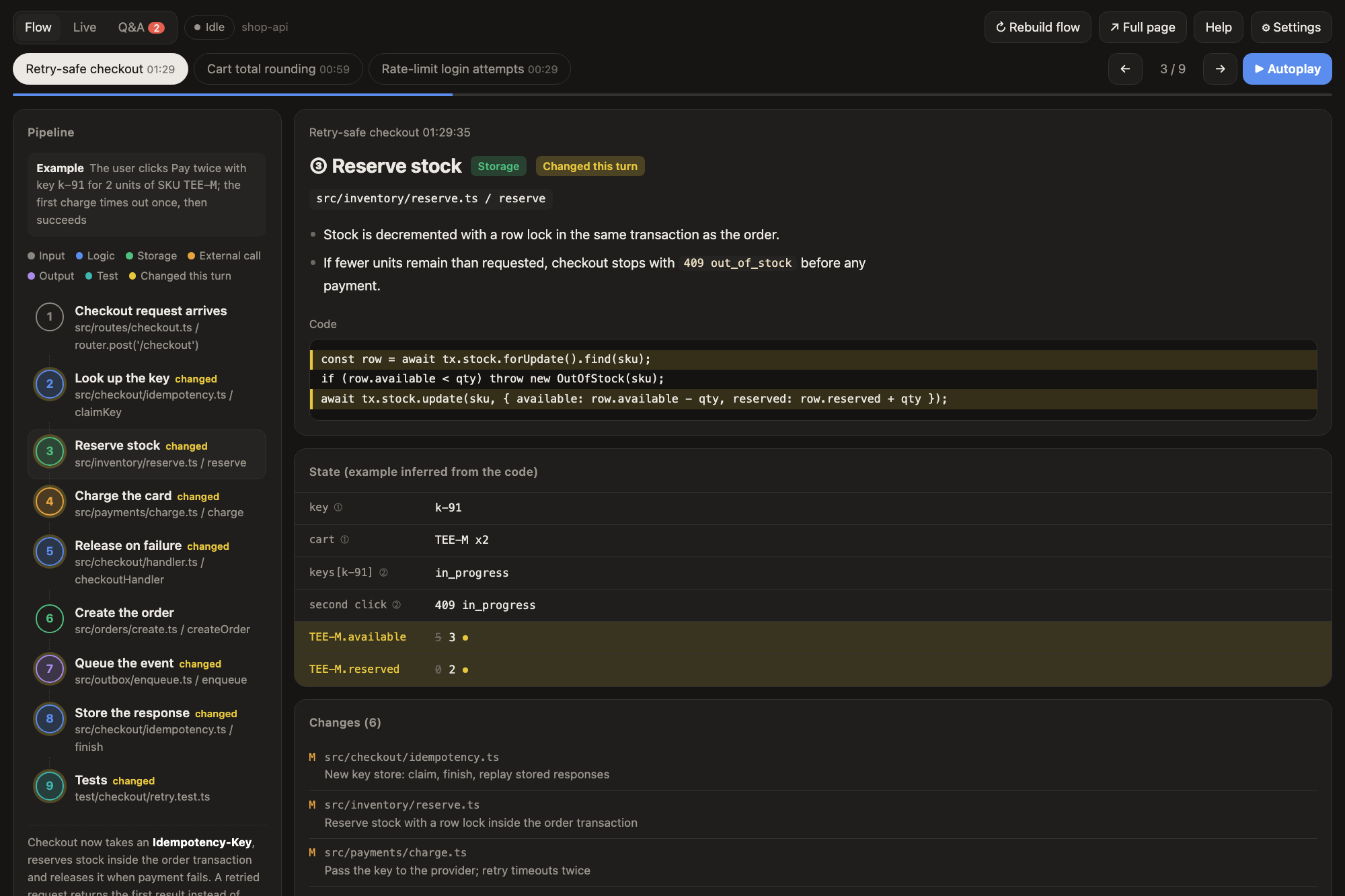Screen dimensions: 1345x896
Task: Click step-2 marker beside second click
Action: tap(397, 605)
